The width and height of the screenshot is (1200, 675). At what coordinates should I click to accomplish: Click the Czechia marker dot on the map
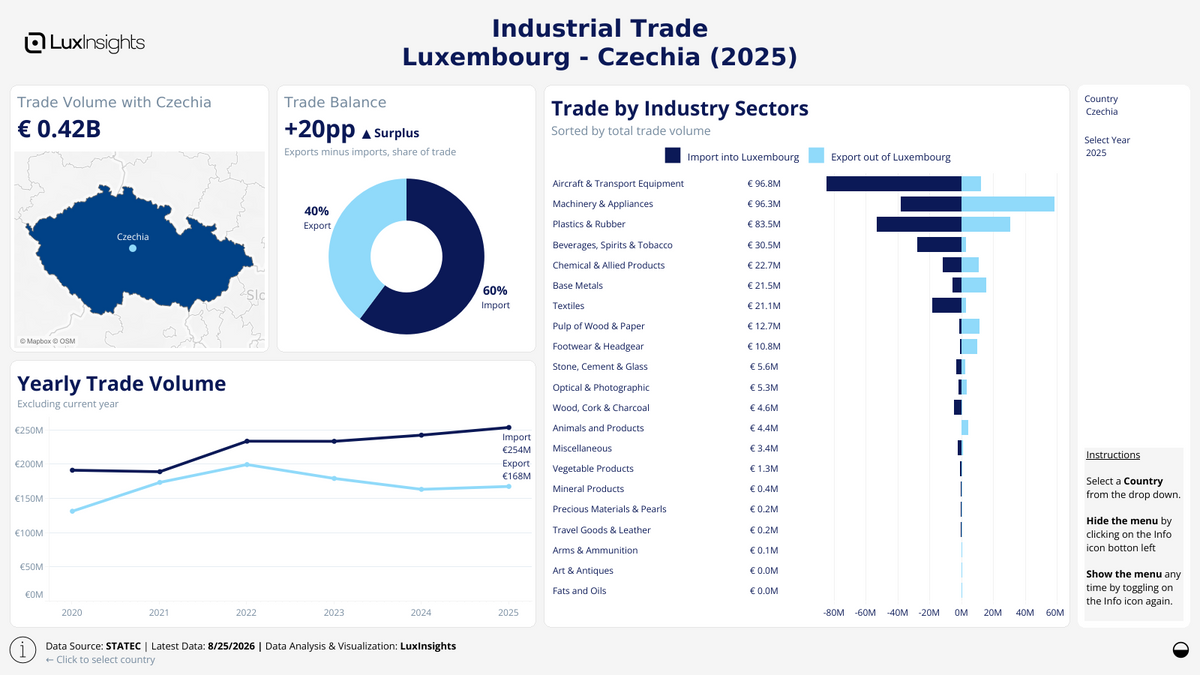[x=133, y=250]
